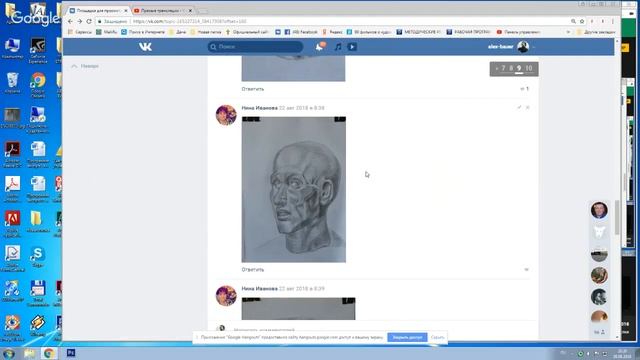640x360 pixels.
Task: Click browser back arrow
Action: (70, 21)
